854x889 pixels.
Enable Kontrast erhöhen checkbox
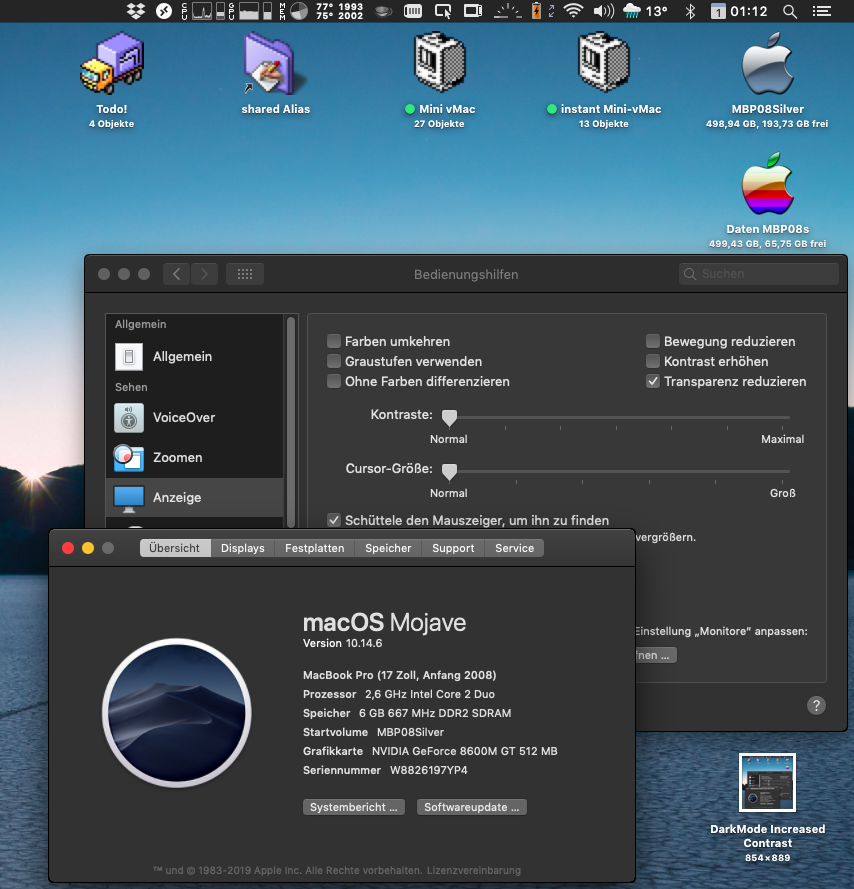(653, 361)
